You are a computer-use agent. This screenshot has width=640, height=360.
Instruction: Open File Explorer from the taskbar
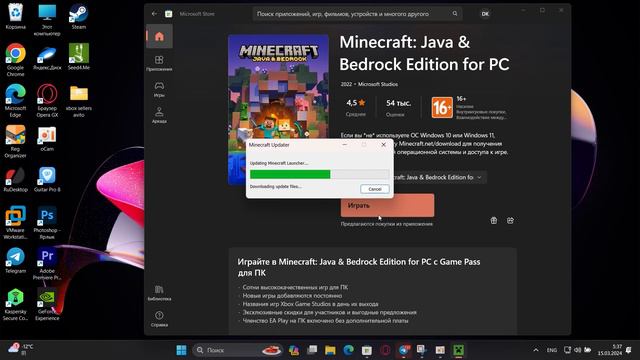[x=330, y=350]
